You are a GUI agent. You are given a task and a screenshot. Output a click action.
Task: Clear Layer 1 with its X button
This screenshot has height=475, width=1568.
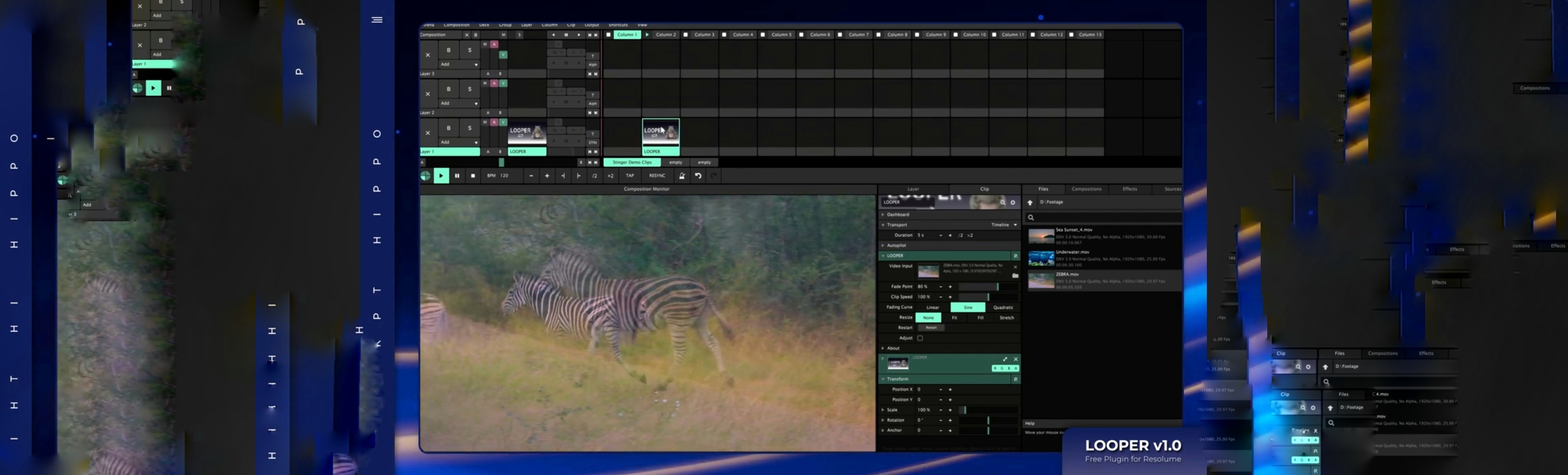pos(428,133)
